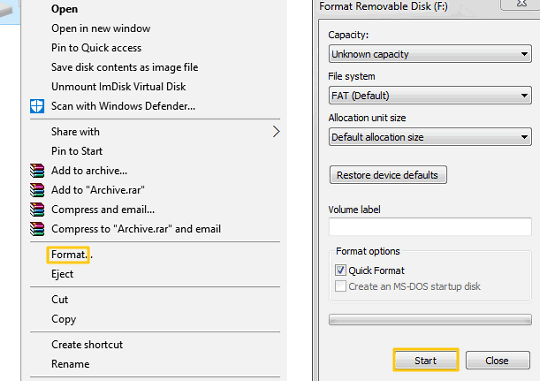This screenshot has height=381, width=540.
Task: Click Restore device defaults button
Action: (x=388, y=175)
